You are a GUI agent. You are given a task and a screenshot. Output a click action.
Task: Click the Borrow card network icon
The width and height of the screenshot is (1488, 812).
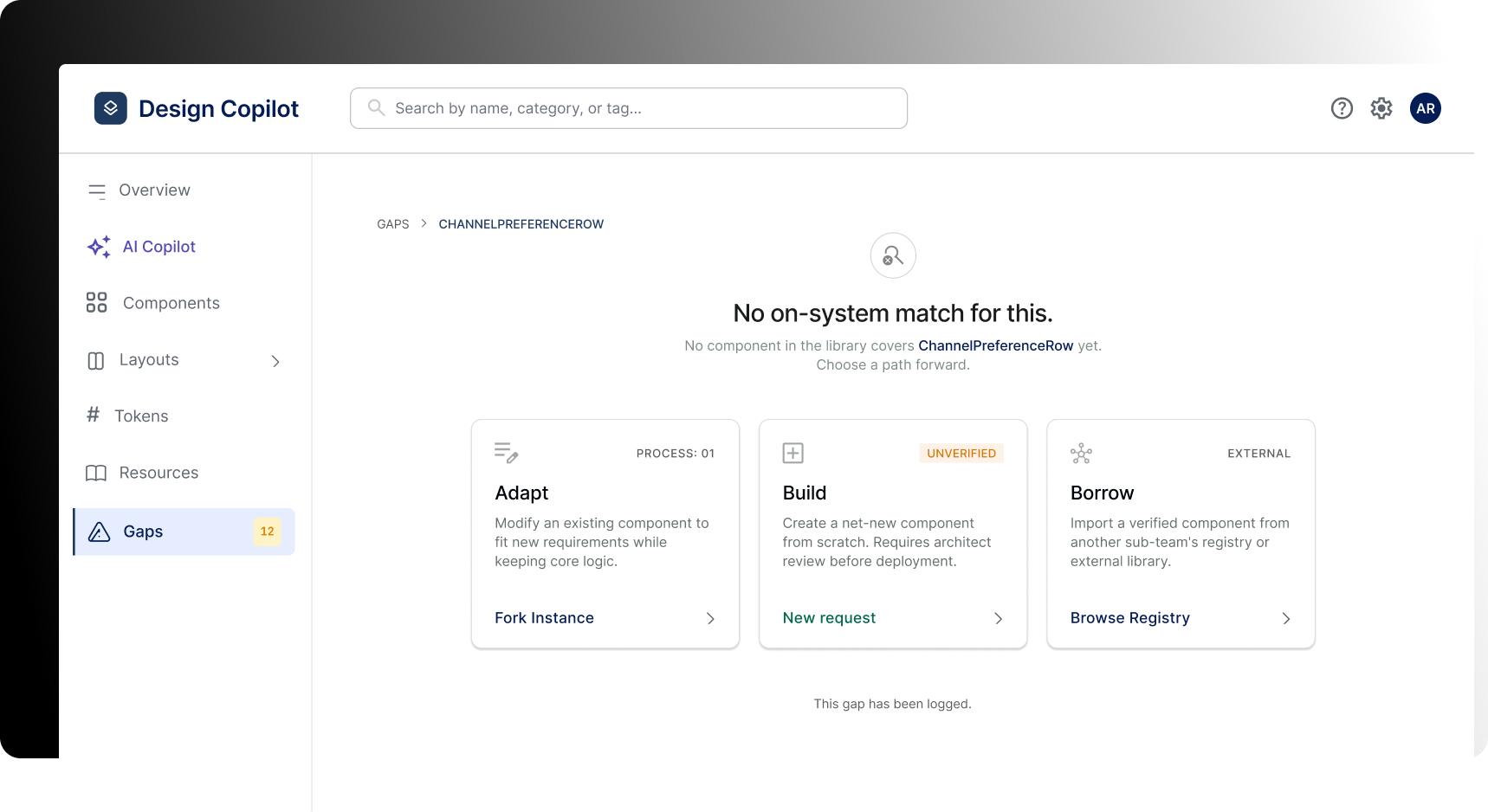pos(1081,453)
